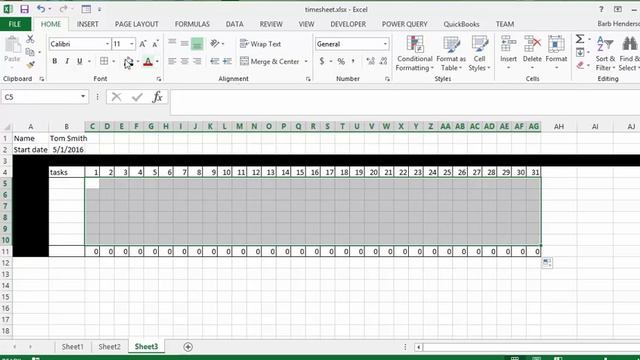Click the Wrap Text button
The height and width of the screenshot is (360, 640).
point(260,44)
